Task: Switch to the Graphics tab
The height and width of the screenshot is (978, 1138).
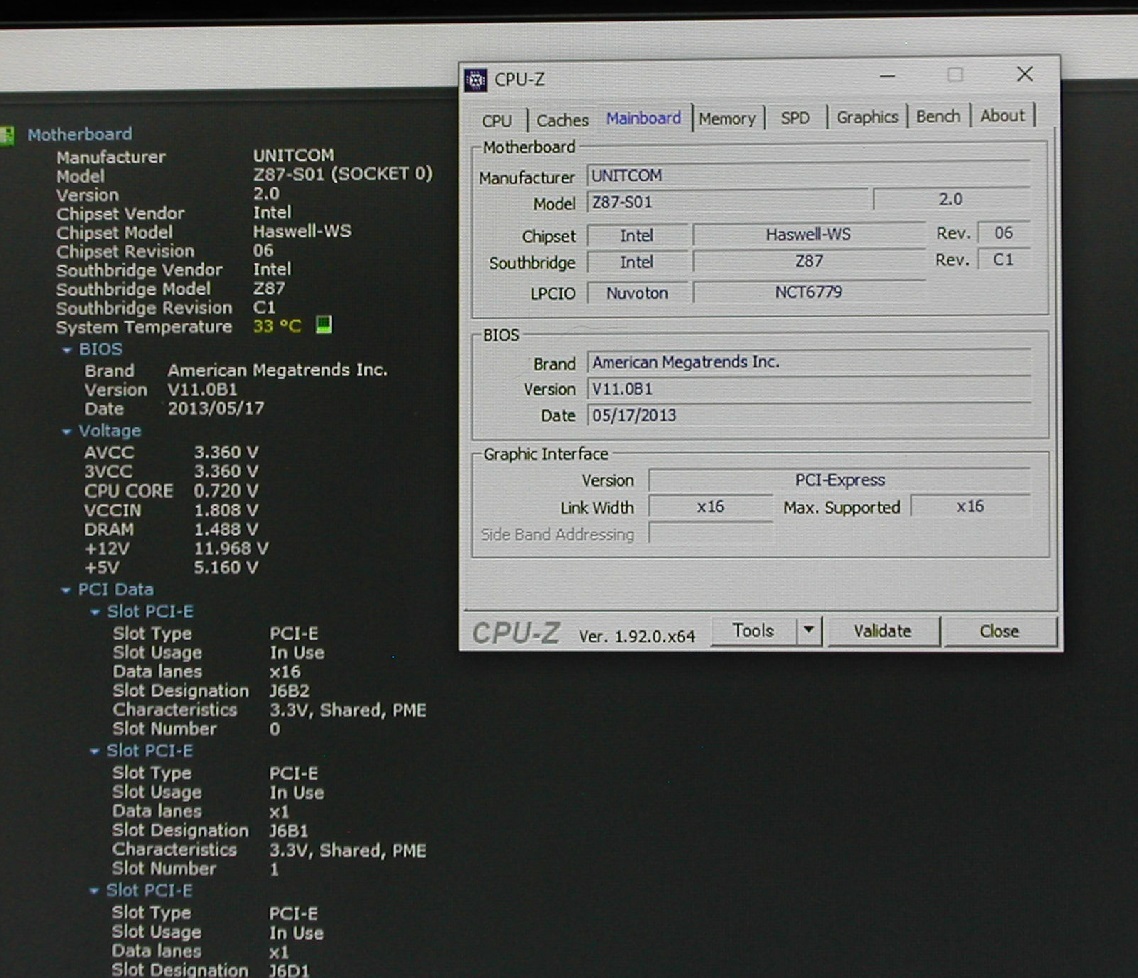Action: point(867,117)
